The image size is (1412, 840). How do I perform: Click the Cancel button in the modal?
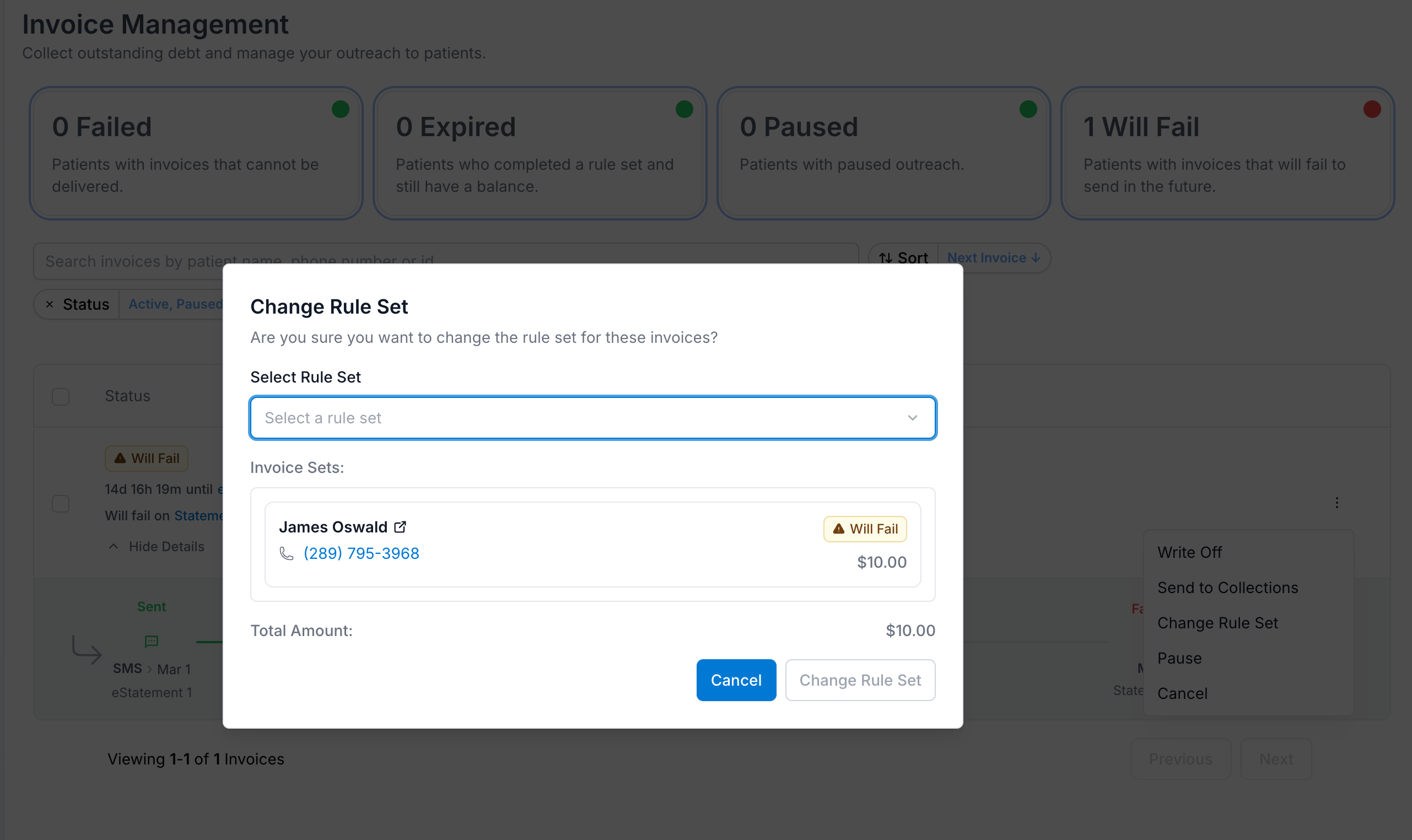point(736,680)
